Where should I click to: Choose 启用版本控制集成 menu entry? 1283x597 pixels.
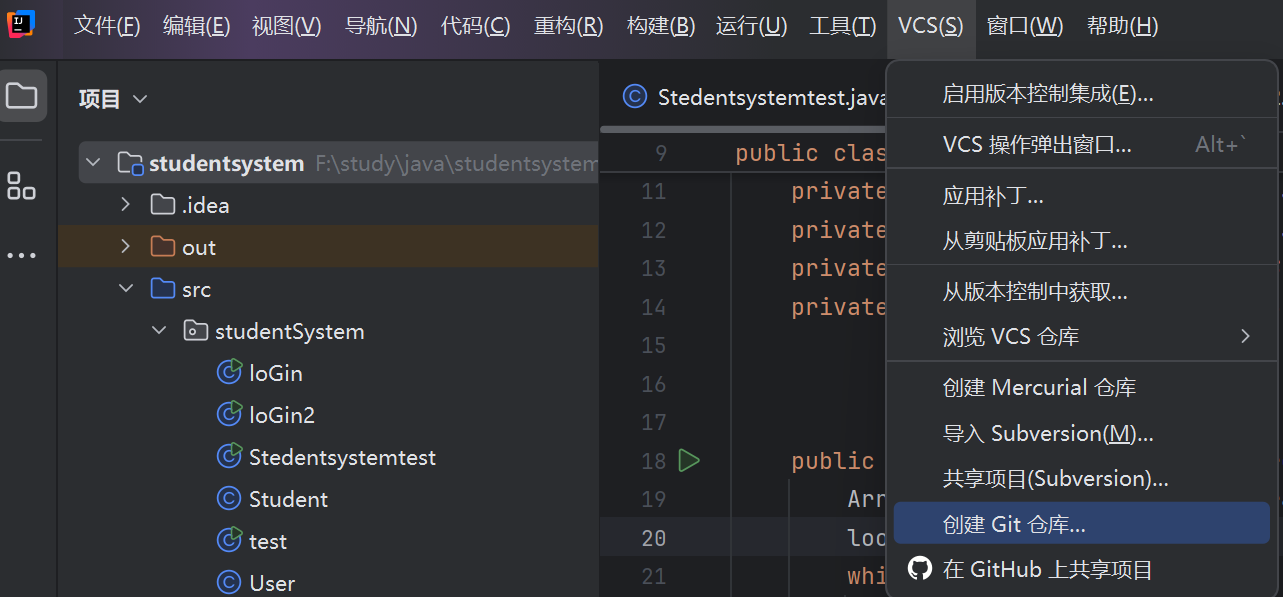coord(1047,94)
